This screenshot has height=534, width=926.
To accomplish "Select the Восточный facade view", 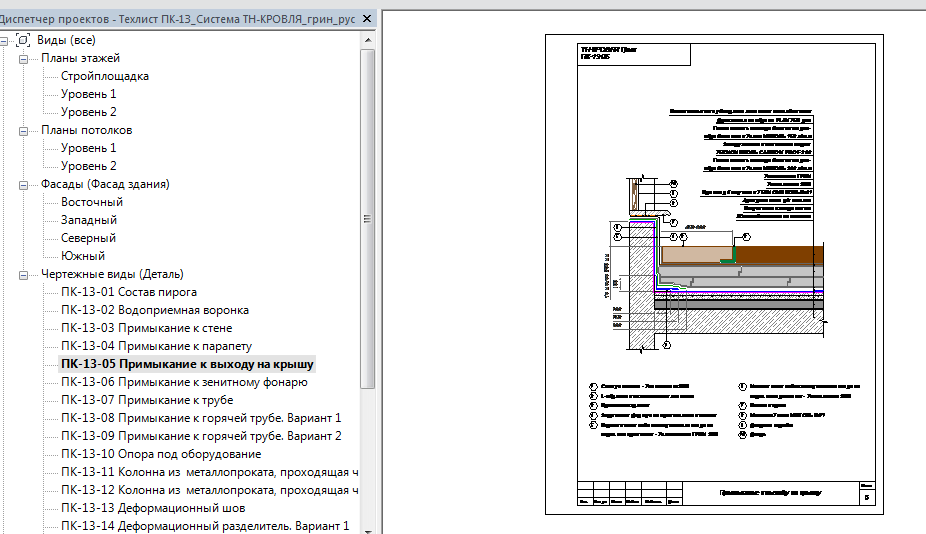I will click(92, 202).
